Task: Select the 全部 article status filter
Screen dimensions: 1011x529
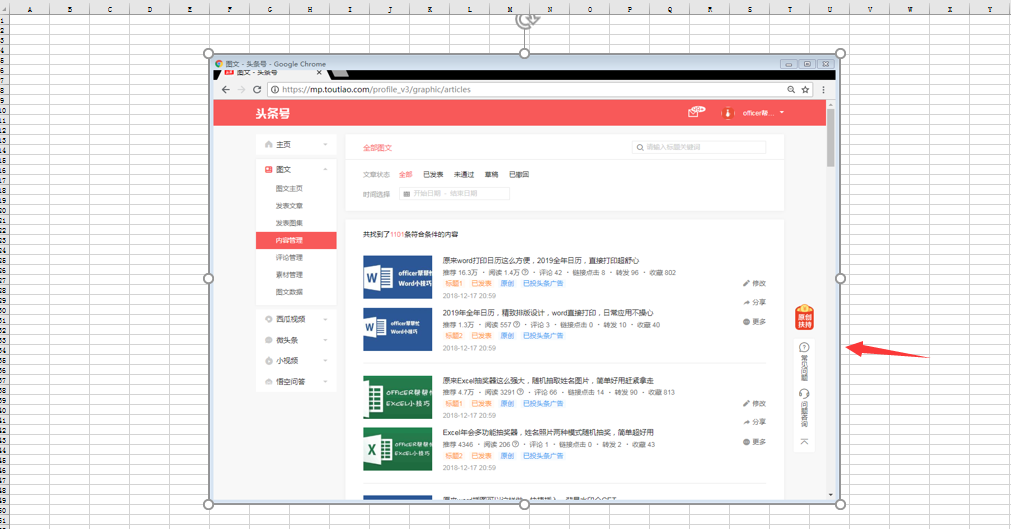Action: click(x=406, y=174)
